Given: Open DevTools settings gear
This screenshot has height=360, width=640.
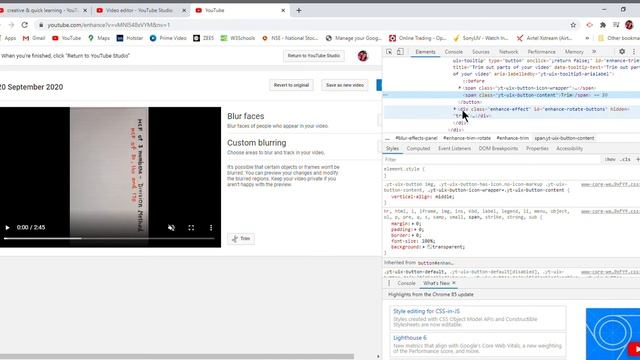Looking at the screenshot, I should (622, 52).
